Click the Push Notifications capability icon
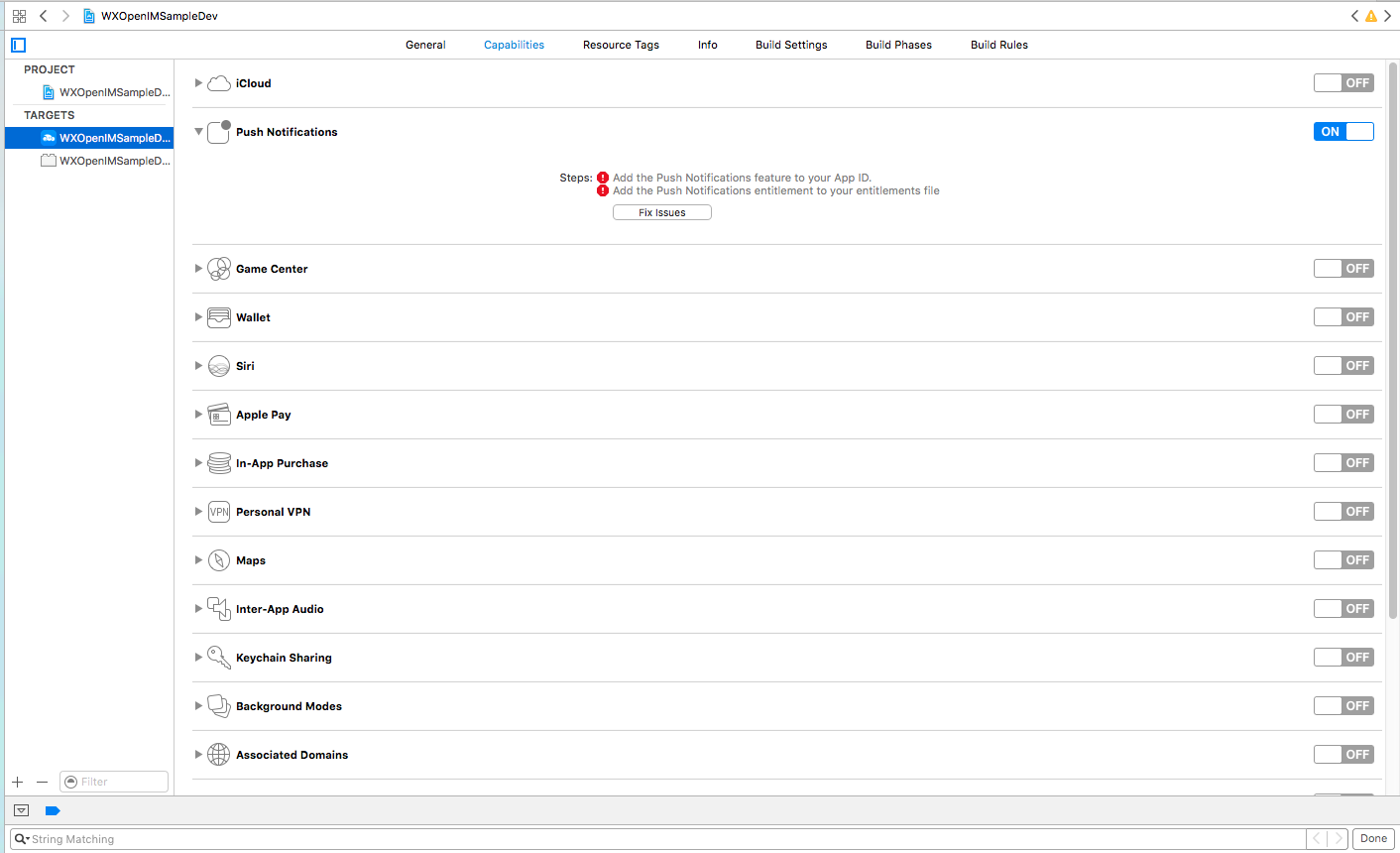 click(219, 132)
